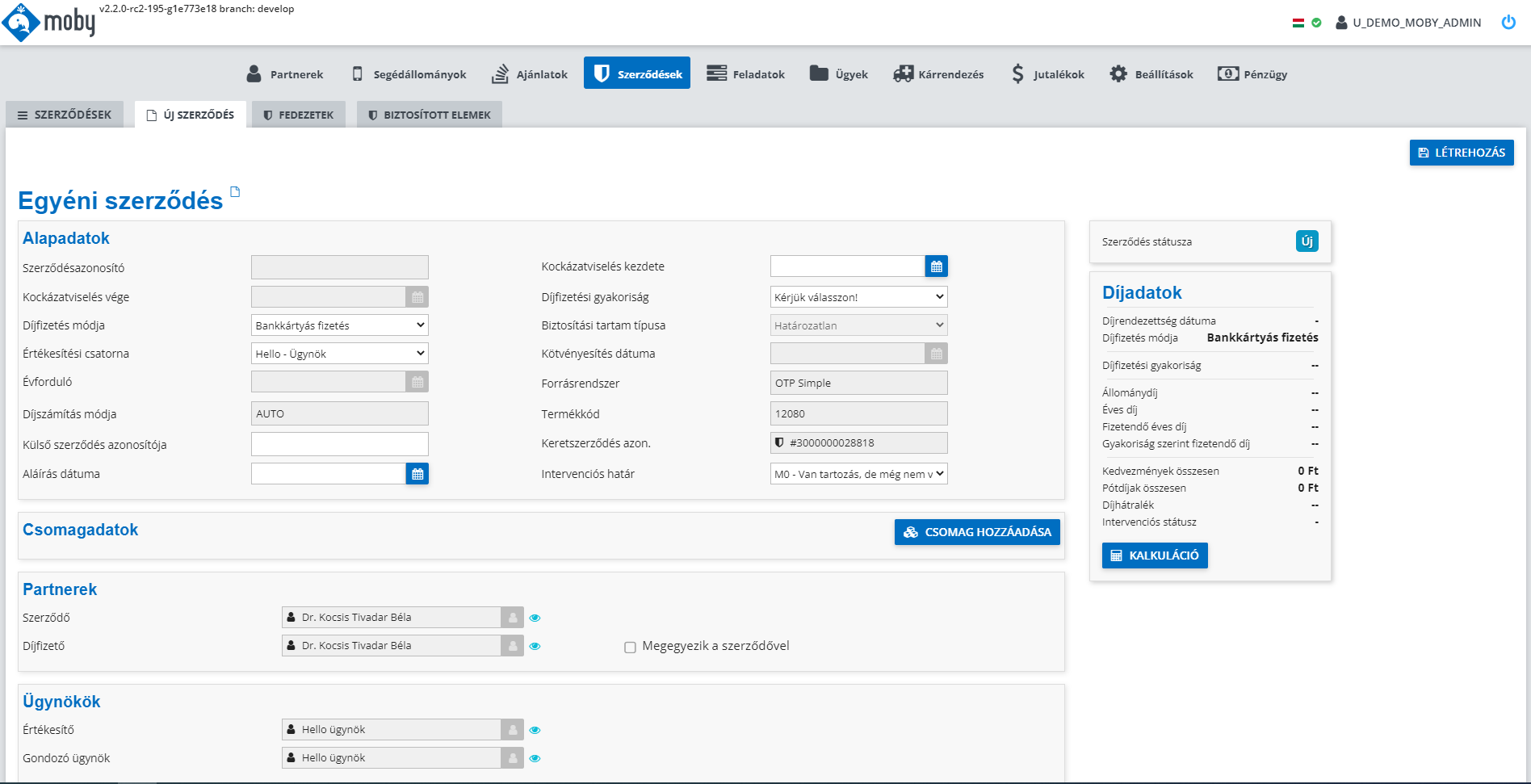Click person icon in Szerződő field
Viewport: 1531px width, 784px height.
tap(512, 618)
